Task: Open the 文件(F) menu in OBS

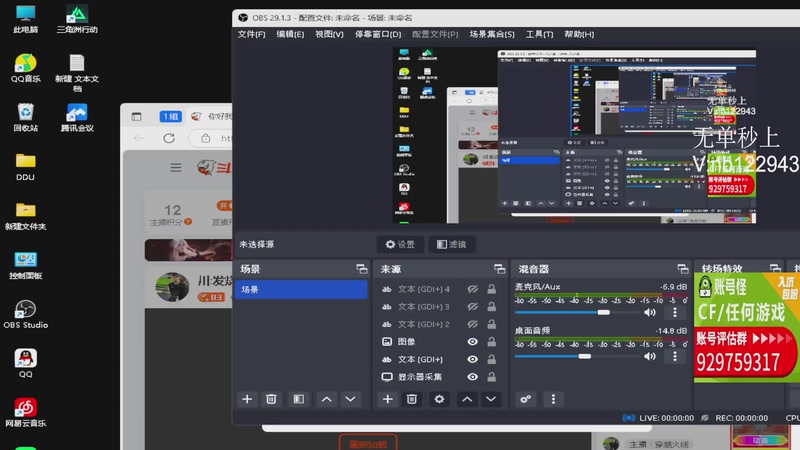Action: (252, 34)
